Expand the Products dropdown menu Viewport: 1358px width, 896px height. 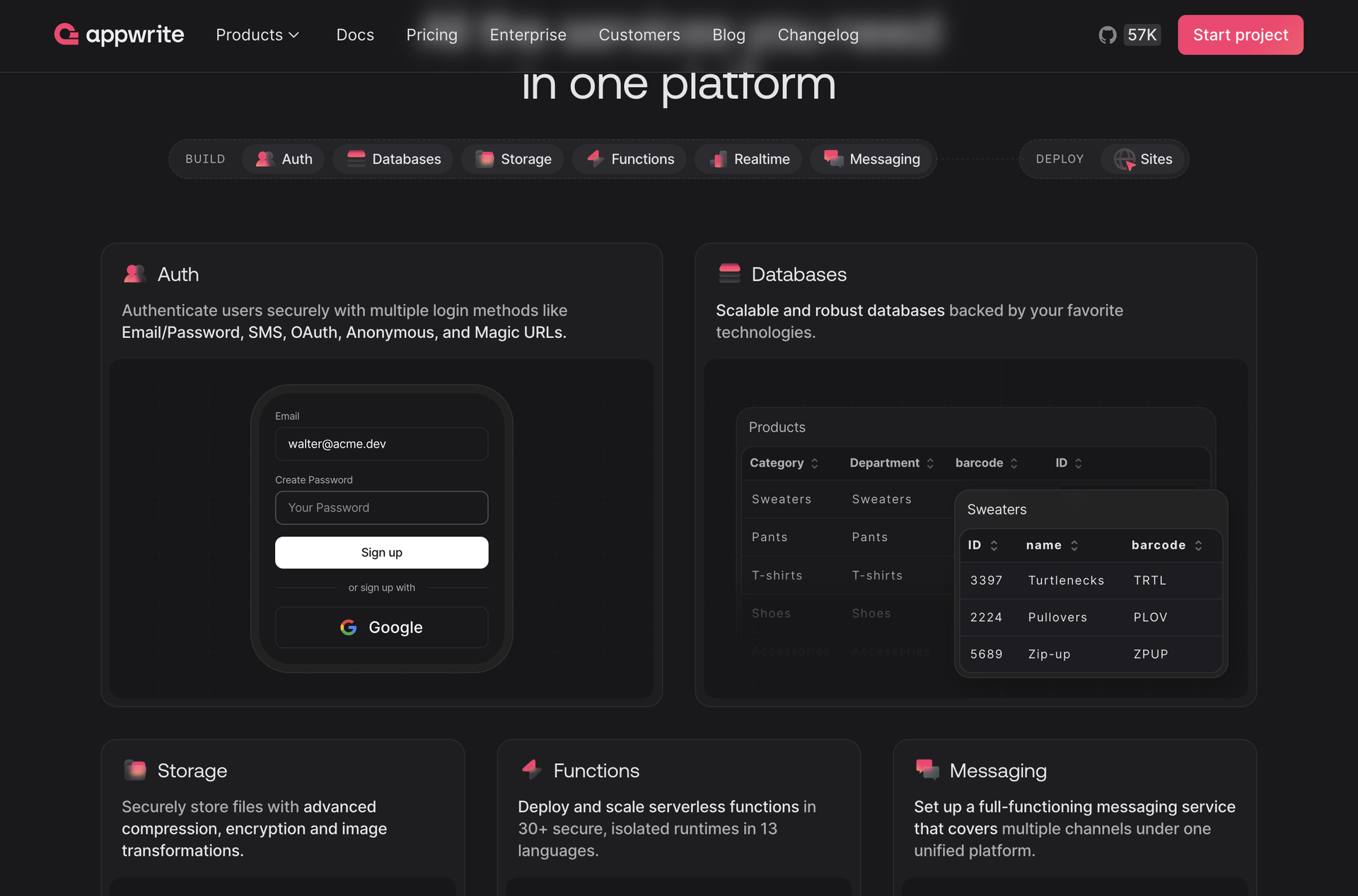coord(257,35)
